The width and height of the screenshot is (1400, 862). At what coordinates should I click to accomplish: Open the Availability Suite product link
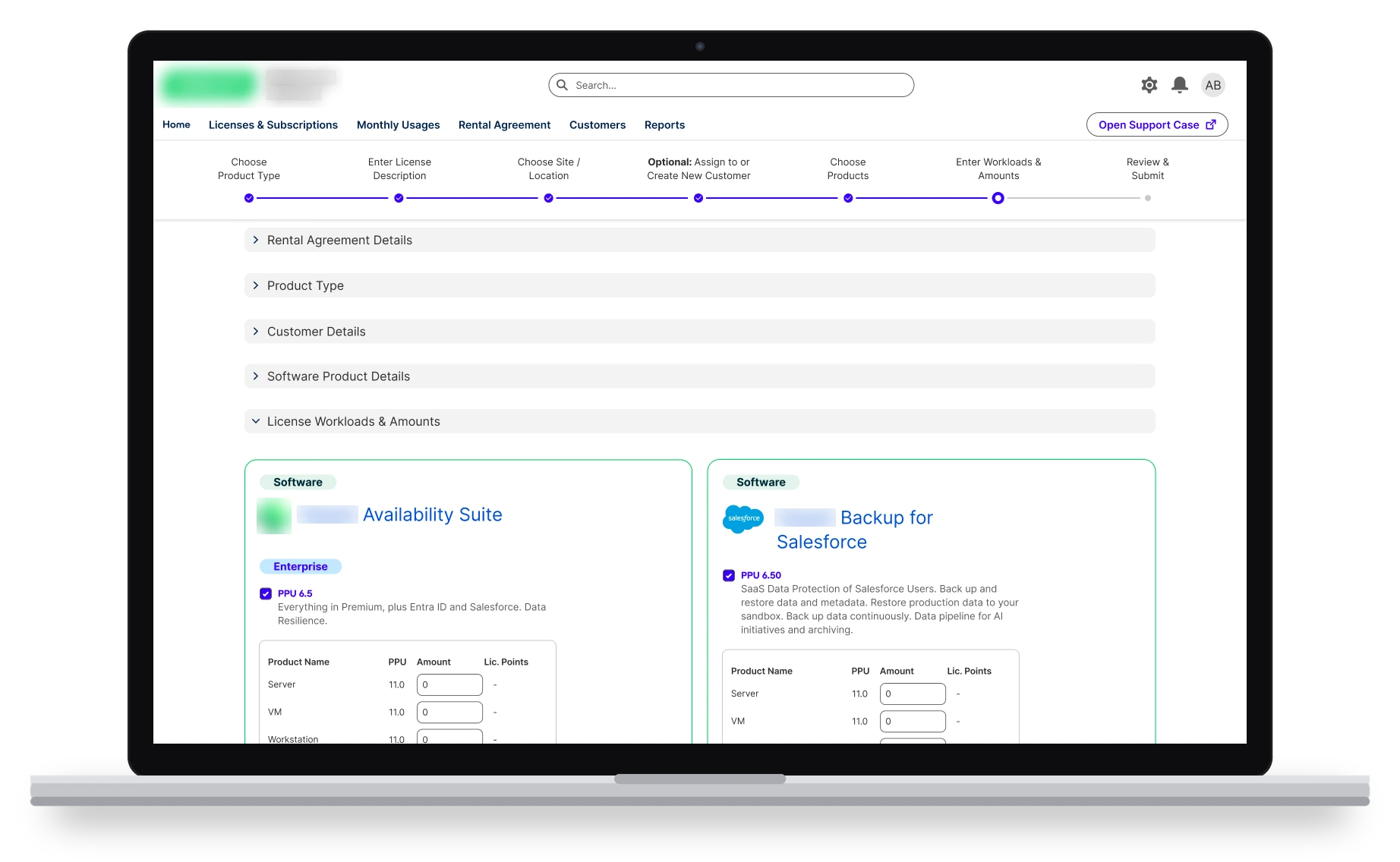[x=433, y=514]
